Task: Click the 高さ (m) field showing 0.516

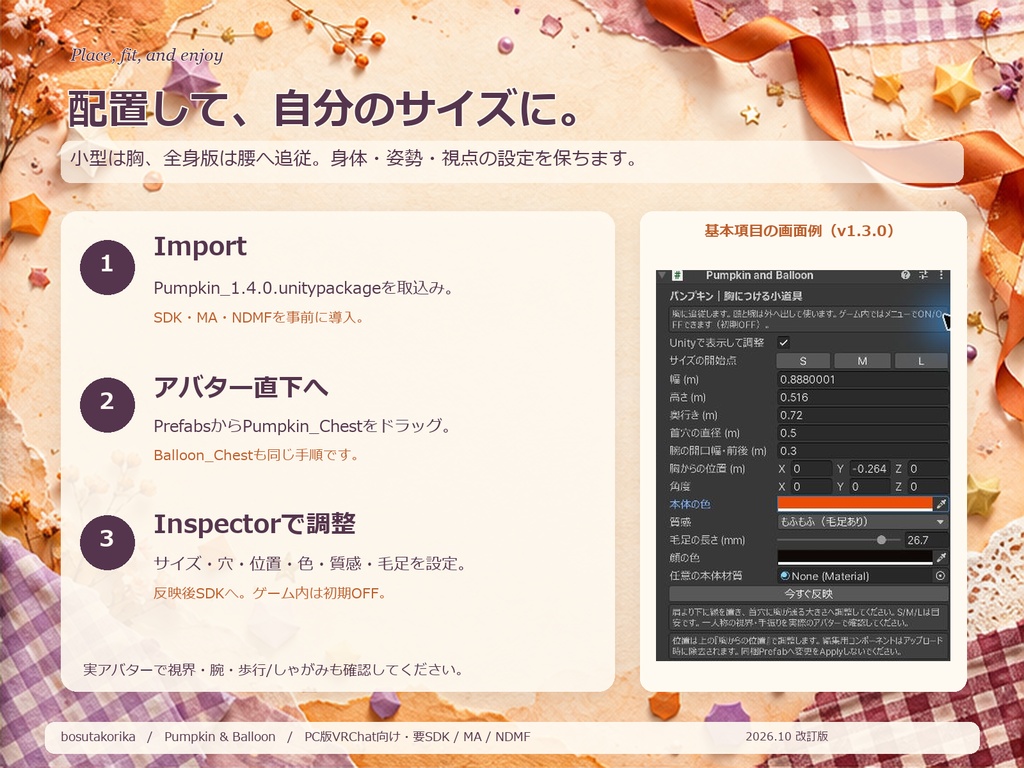Action: (862, 397)
